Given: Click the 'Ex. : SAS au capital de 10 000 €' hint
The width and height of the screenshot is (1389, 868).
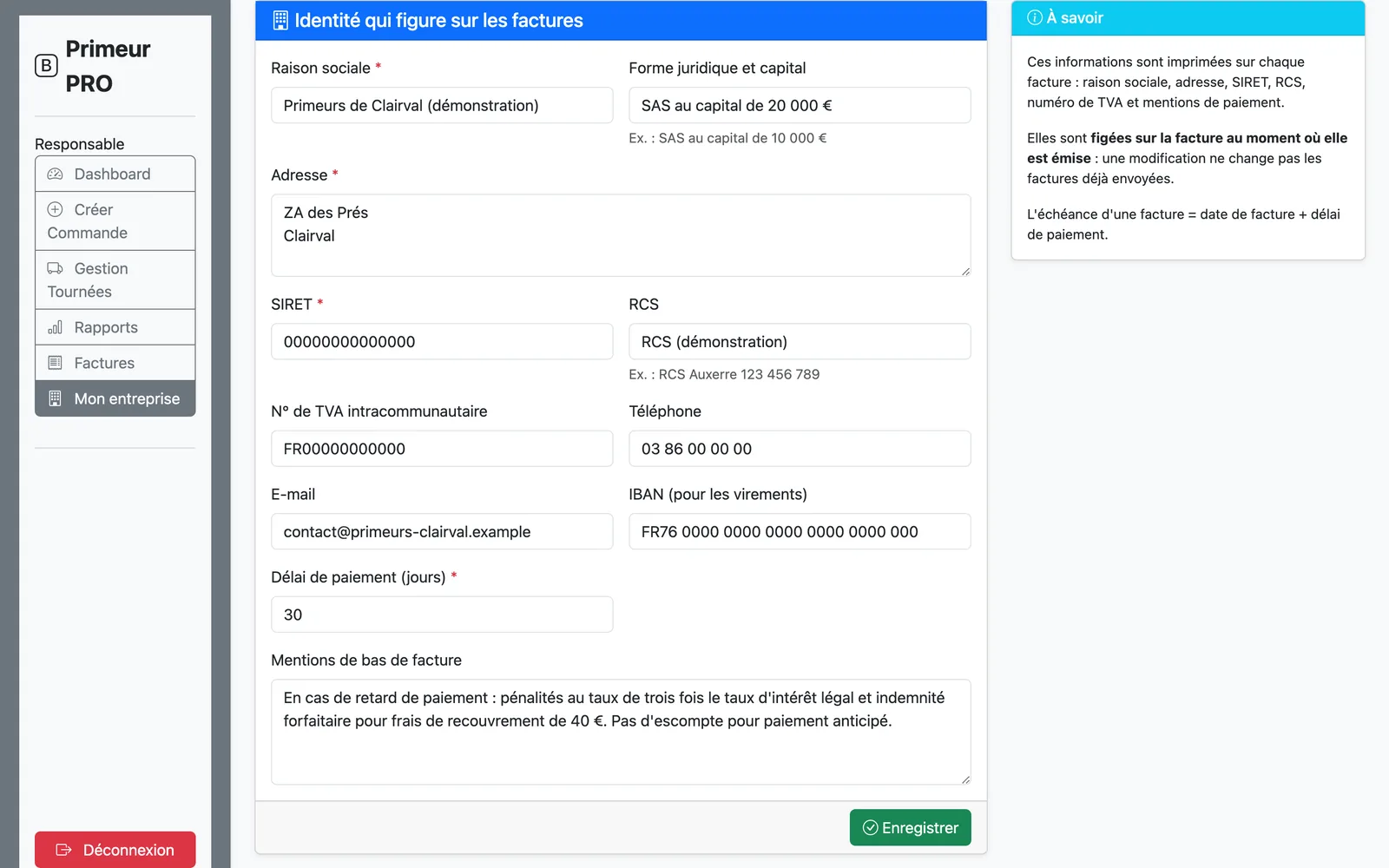Looking at the screenshot, I should [x=727, y=138].
